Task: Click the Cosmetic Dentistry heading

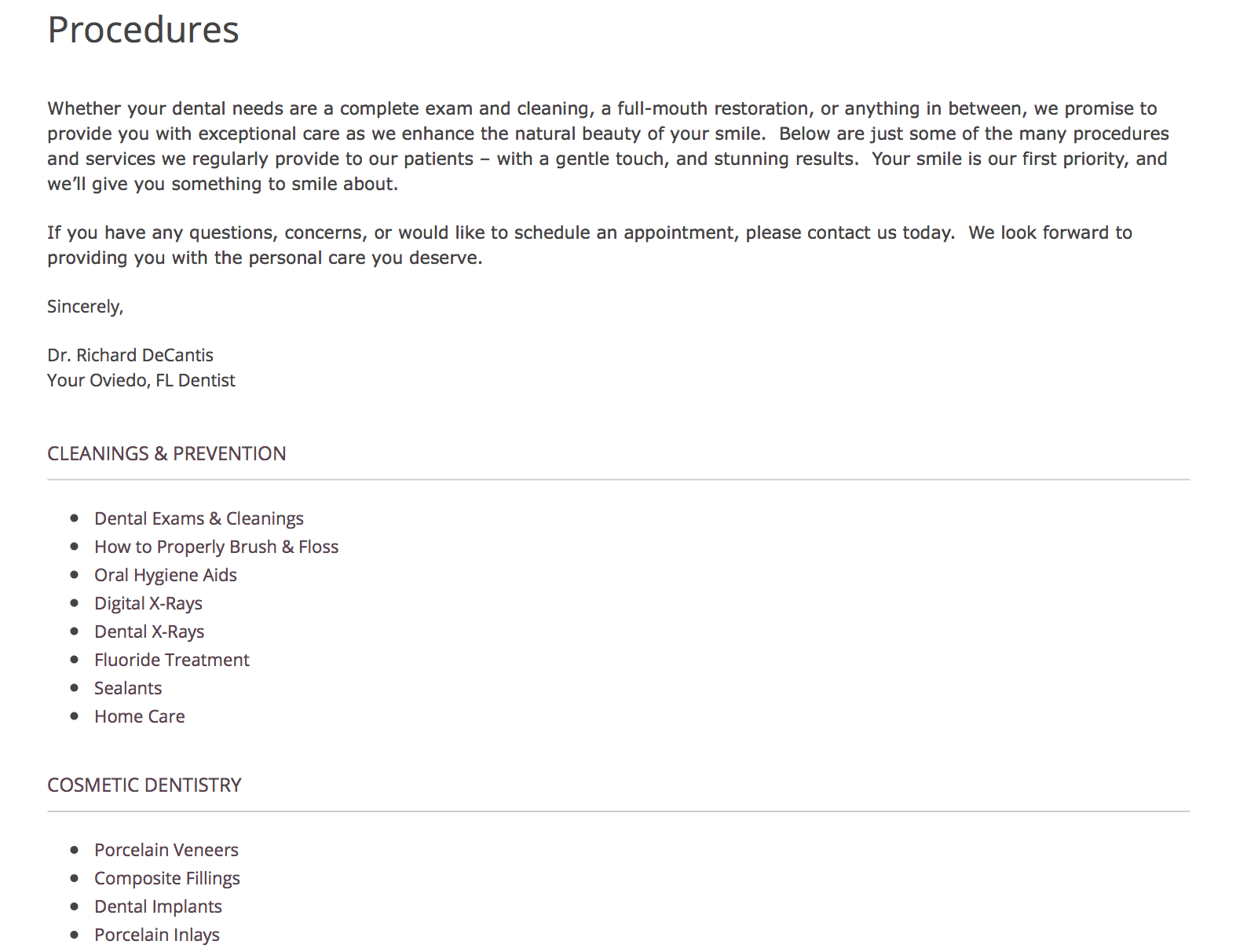Action: 144,785
